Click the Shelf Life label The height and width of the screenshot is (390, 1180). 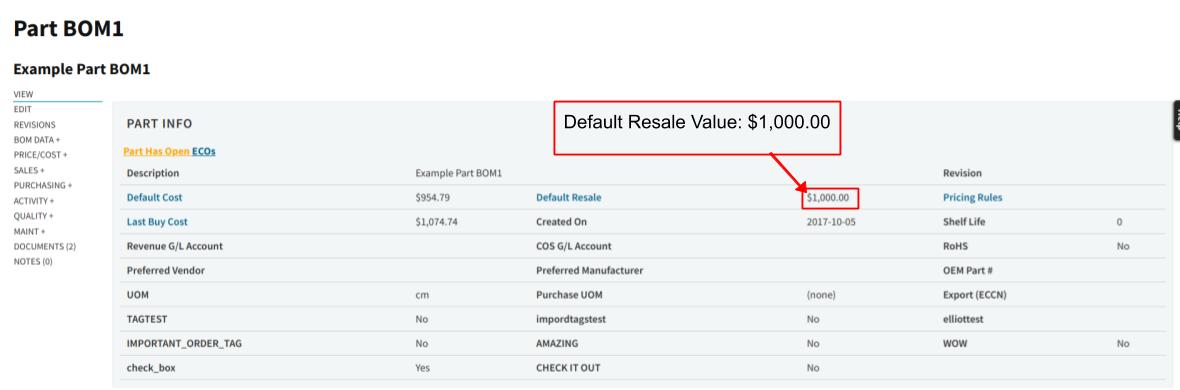click(x=964, y=222)
